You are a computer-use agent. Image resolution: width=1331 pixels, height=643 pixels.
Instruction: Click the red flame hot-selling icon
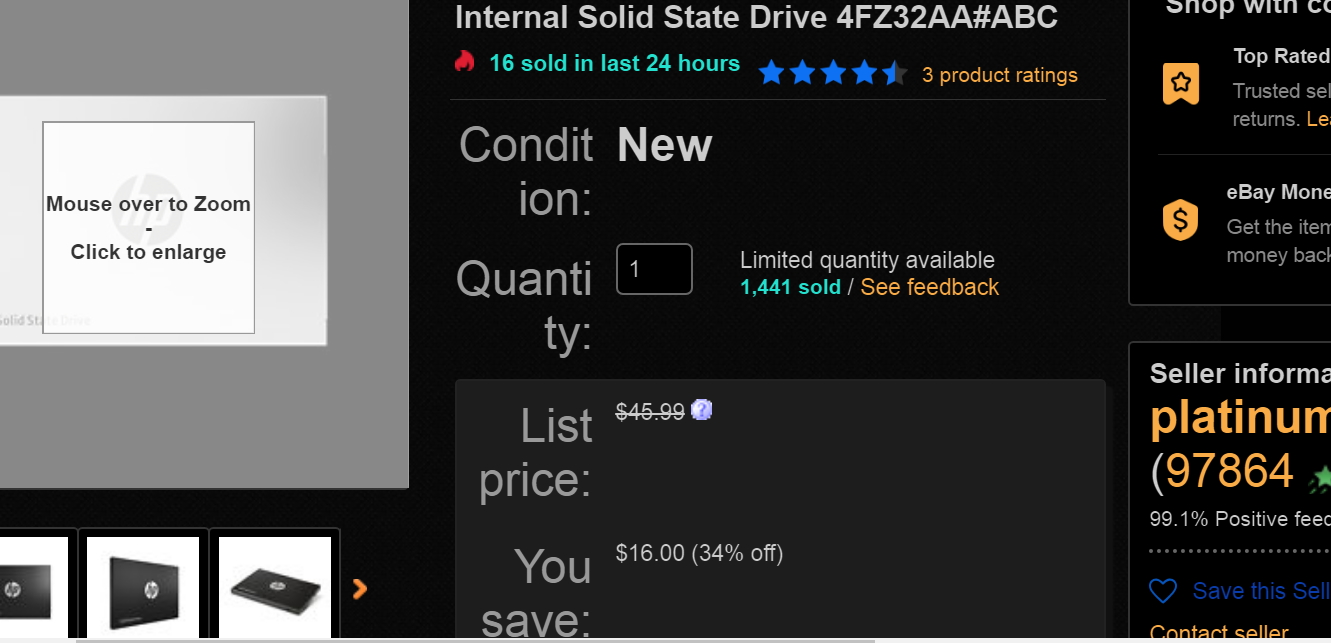pyautogui.click(x=464, y=62)
